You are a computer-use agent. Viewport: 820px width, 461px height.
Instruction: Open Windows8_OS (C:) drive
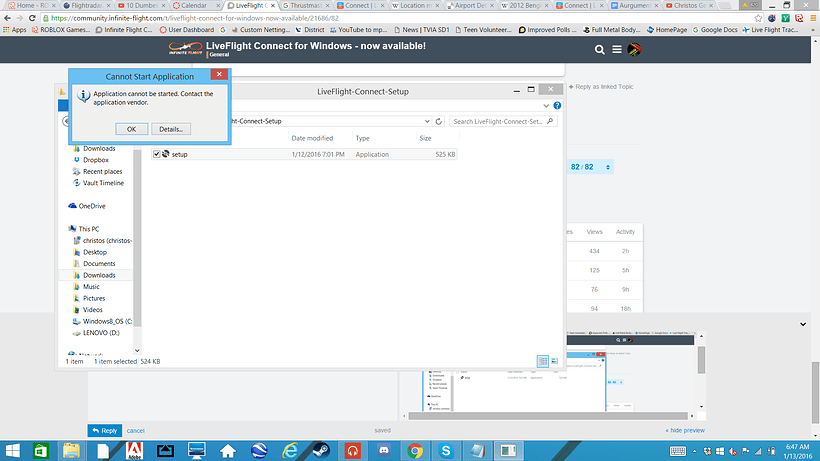(107, 321)
